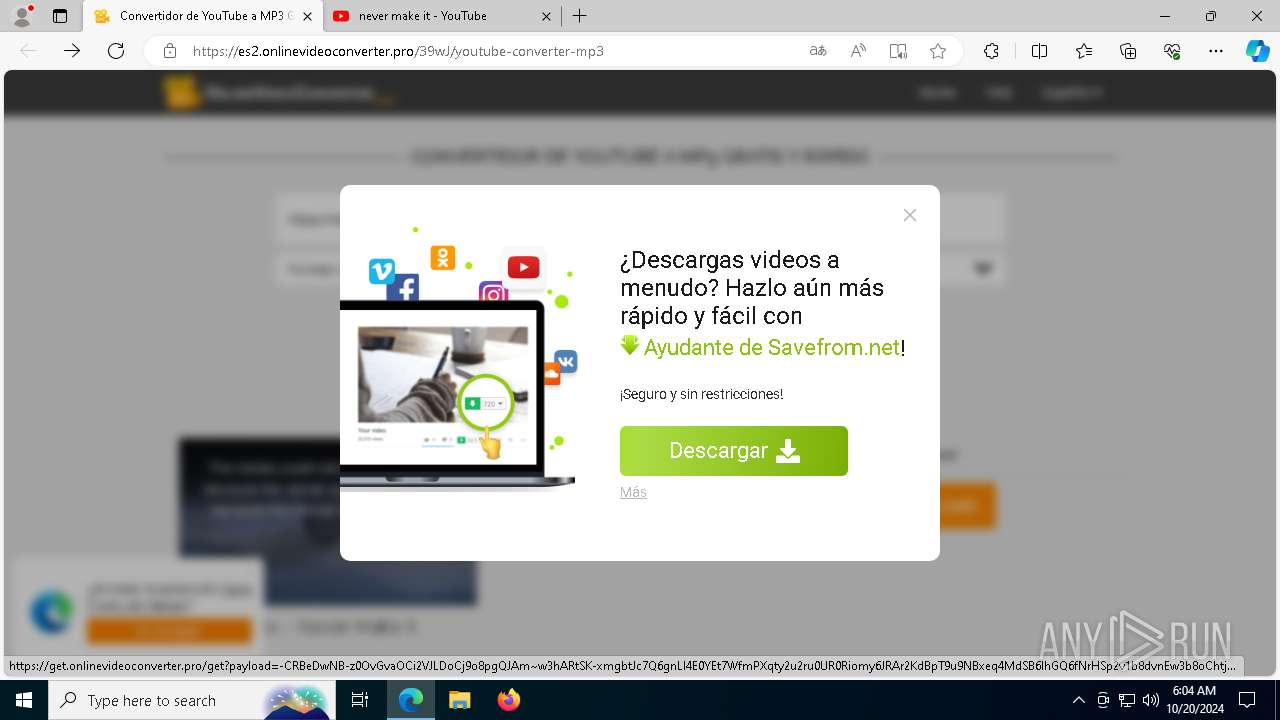View site information lock icon
This screenshot has width=1280, height=720.
pos(170,51)
